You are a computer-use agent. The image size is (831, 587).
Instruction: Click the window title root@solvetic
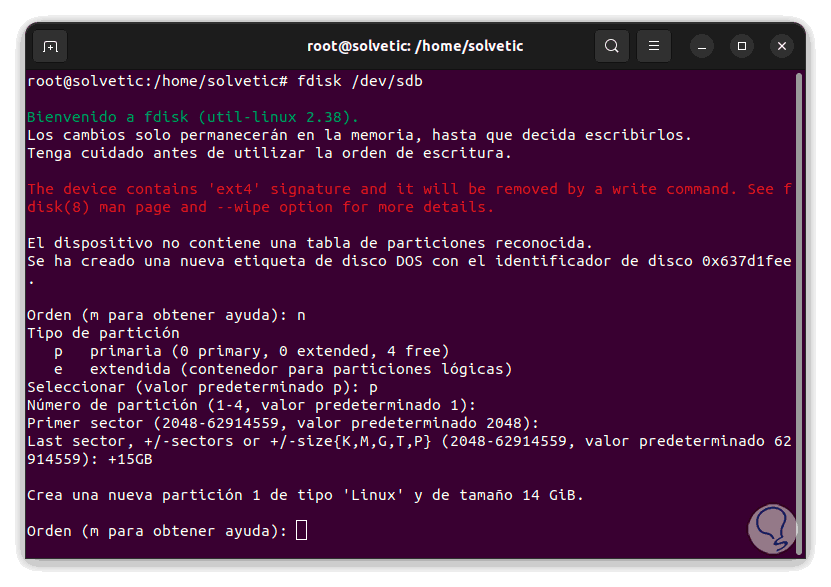(414, 46)
